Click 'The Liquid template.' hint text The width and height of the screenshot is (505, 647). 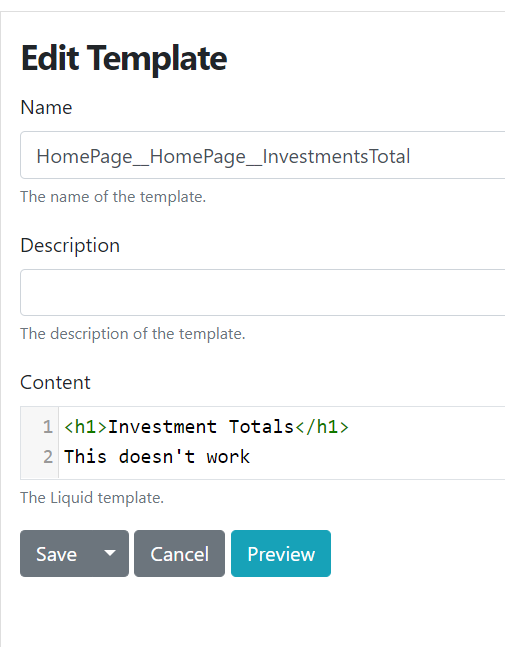coord(92,498)
